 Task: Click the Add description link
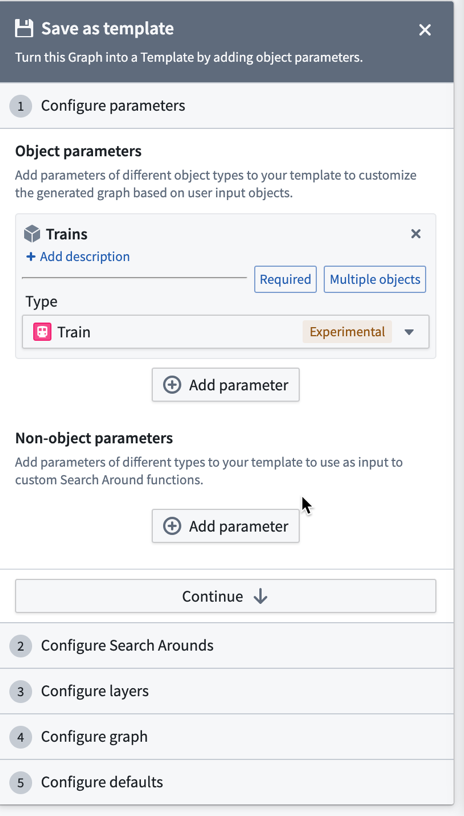(x=85, y=257)
